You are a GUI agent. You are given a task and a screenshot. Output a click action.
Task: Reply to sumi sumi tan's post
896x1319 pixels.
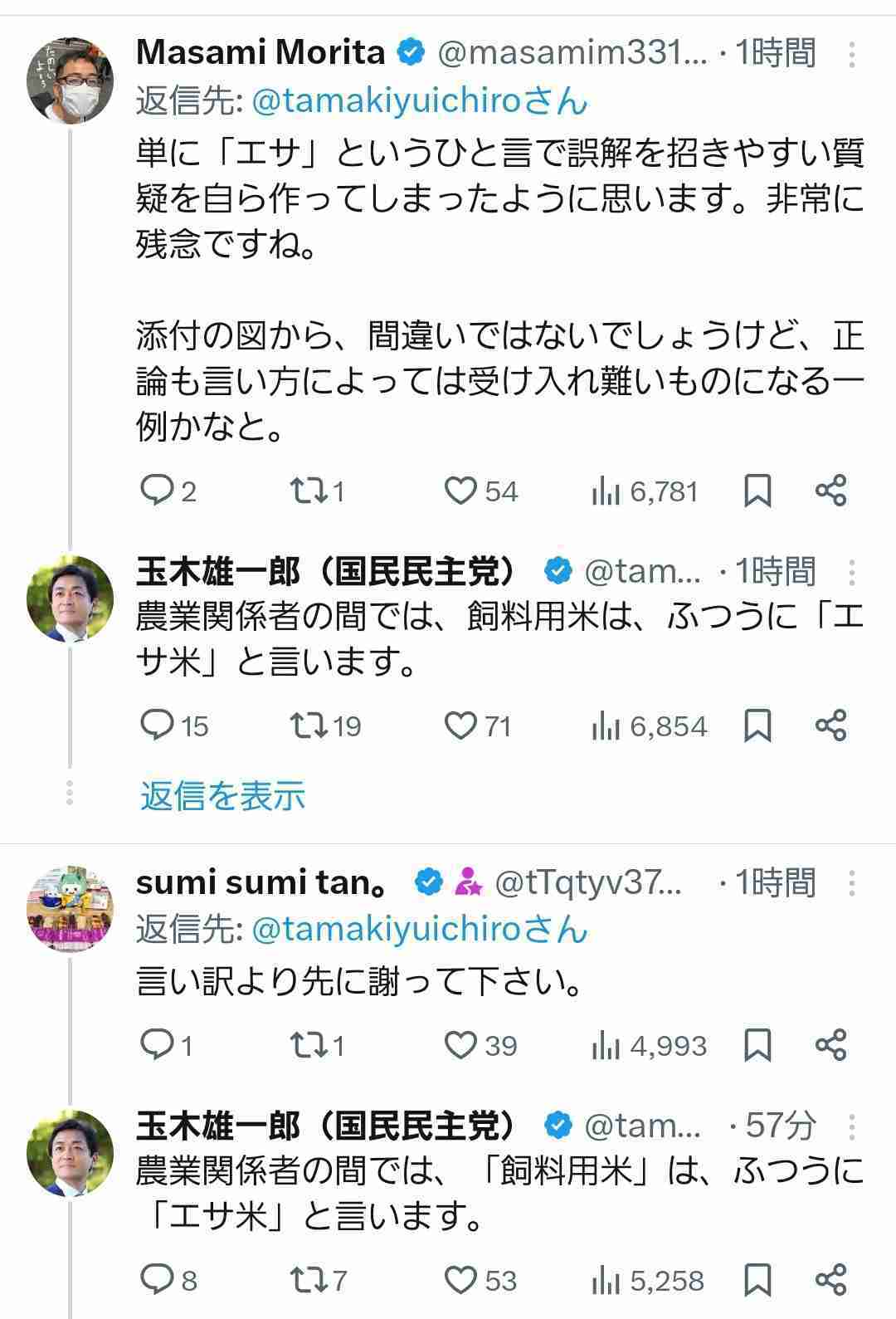pos(155,1044)
